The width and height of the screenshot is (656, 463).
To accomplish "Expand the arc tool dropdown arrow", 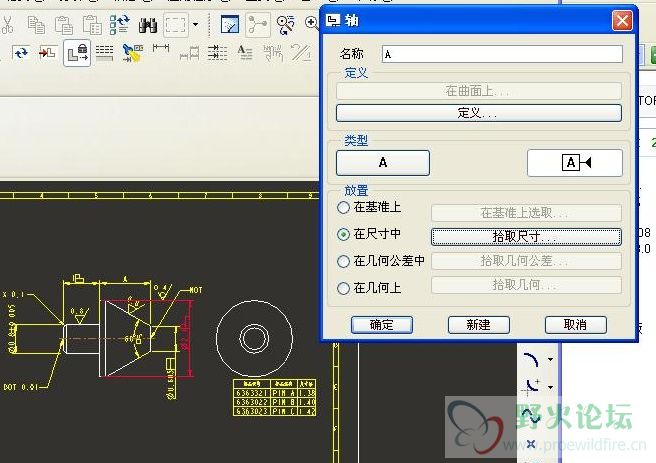I will click(x=551, y=359).
